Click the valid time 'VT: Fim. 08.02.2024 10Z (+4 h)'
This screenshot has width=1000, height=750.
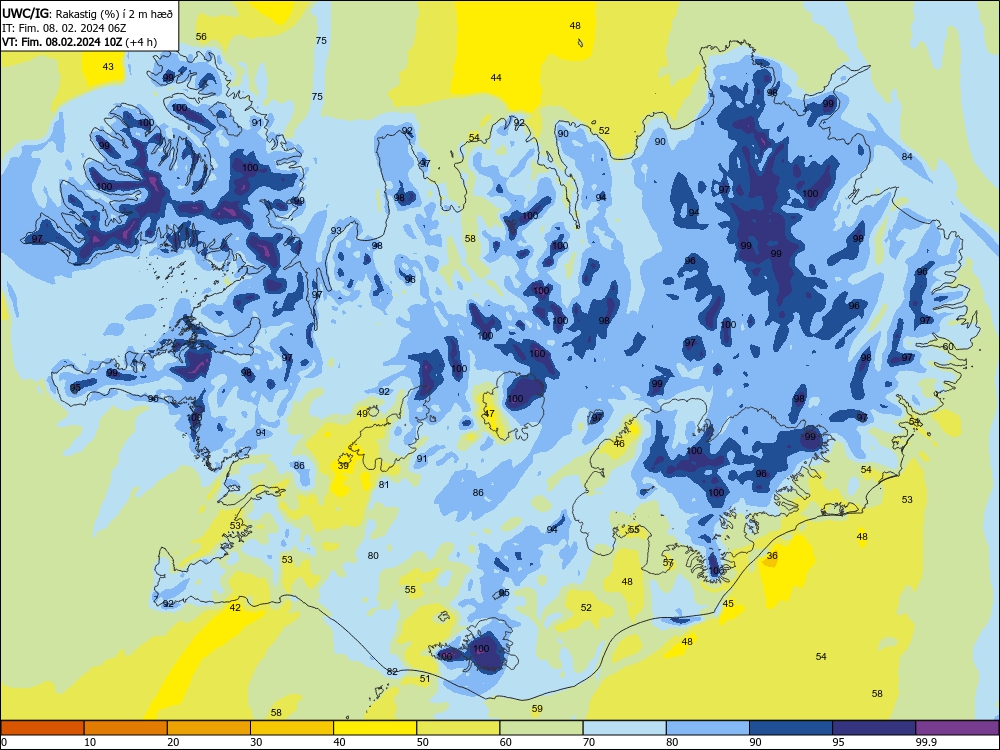(x=79, y=42)
